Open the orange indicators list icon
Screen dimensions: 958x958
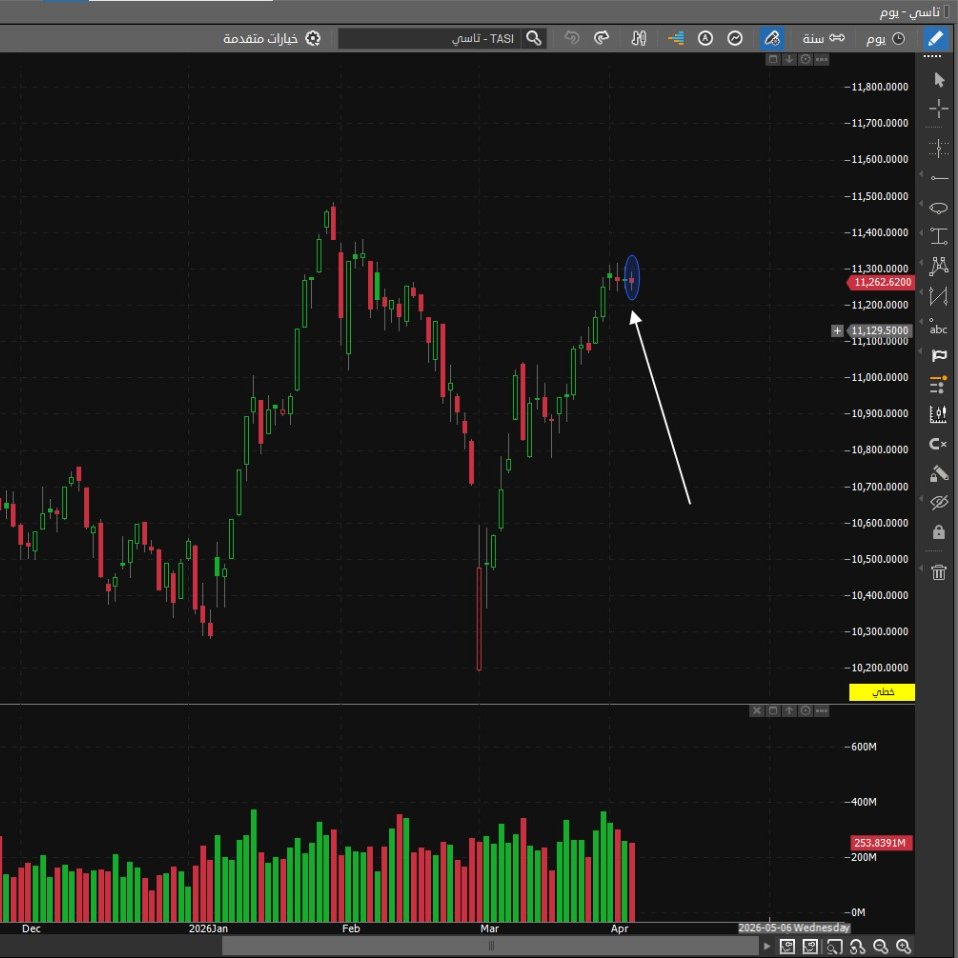tap(676, 38)
